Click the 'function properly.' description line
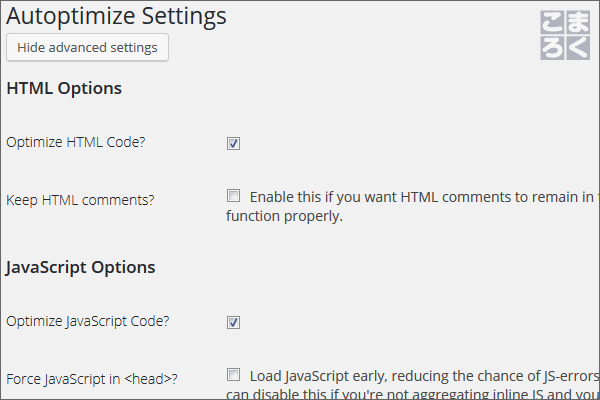Screen dimensions: 600x400 pos(284,216)
